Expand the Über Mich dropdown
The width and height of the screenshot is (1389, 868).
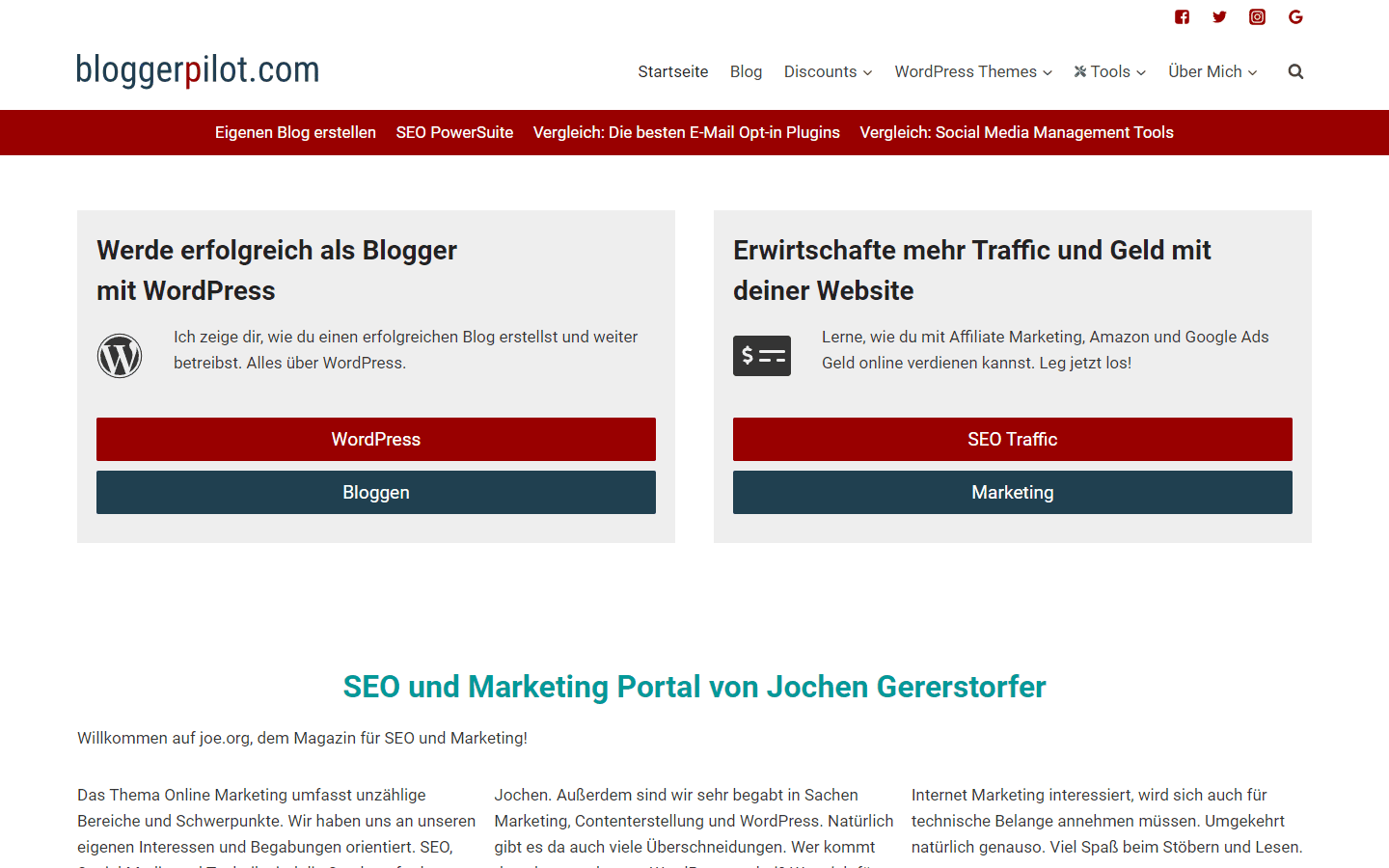click(1212, 71)
